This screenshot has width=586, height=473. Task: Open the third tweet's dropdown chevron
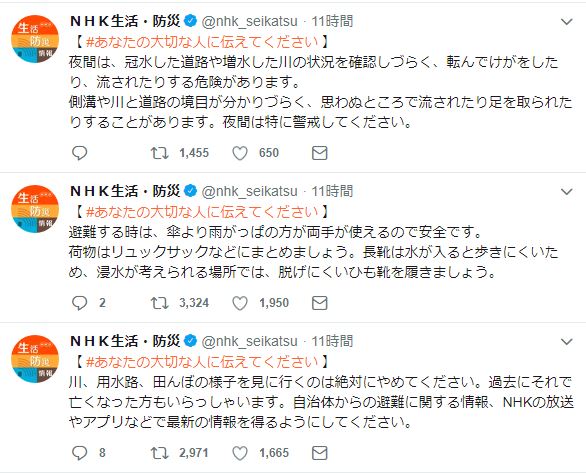click(x=567, y=341)
